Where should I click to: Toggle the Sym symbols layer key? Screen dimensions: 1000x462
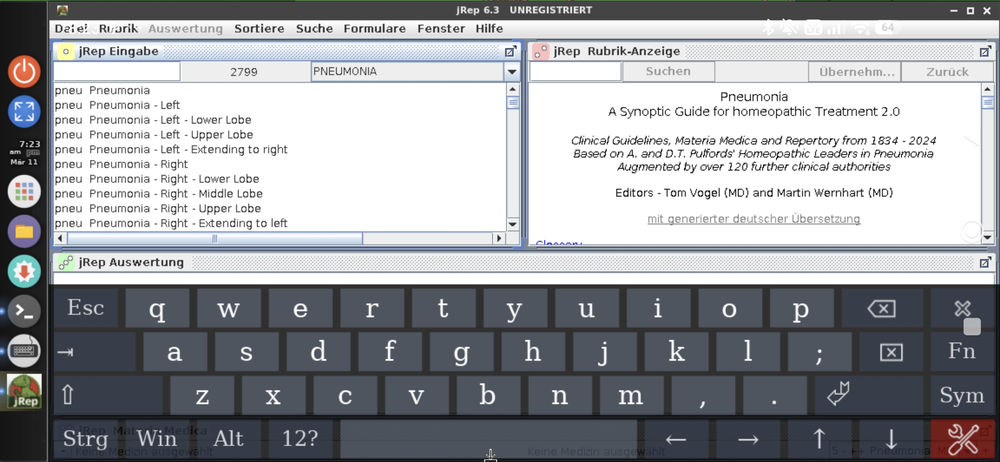(x=961, y=395)
